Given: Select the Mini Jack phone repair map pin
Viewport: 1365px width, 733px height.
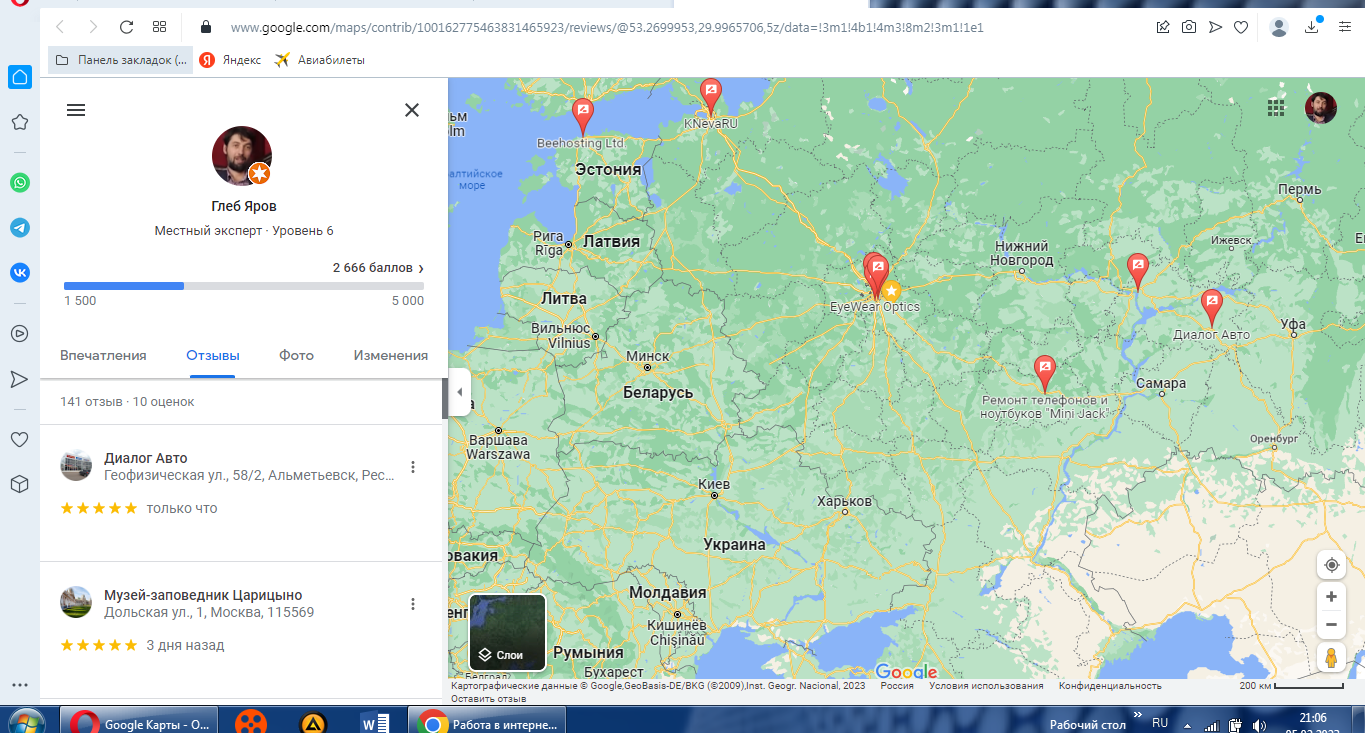Looking at the screenshot, I should coord(1045,372).
